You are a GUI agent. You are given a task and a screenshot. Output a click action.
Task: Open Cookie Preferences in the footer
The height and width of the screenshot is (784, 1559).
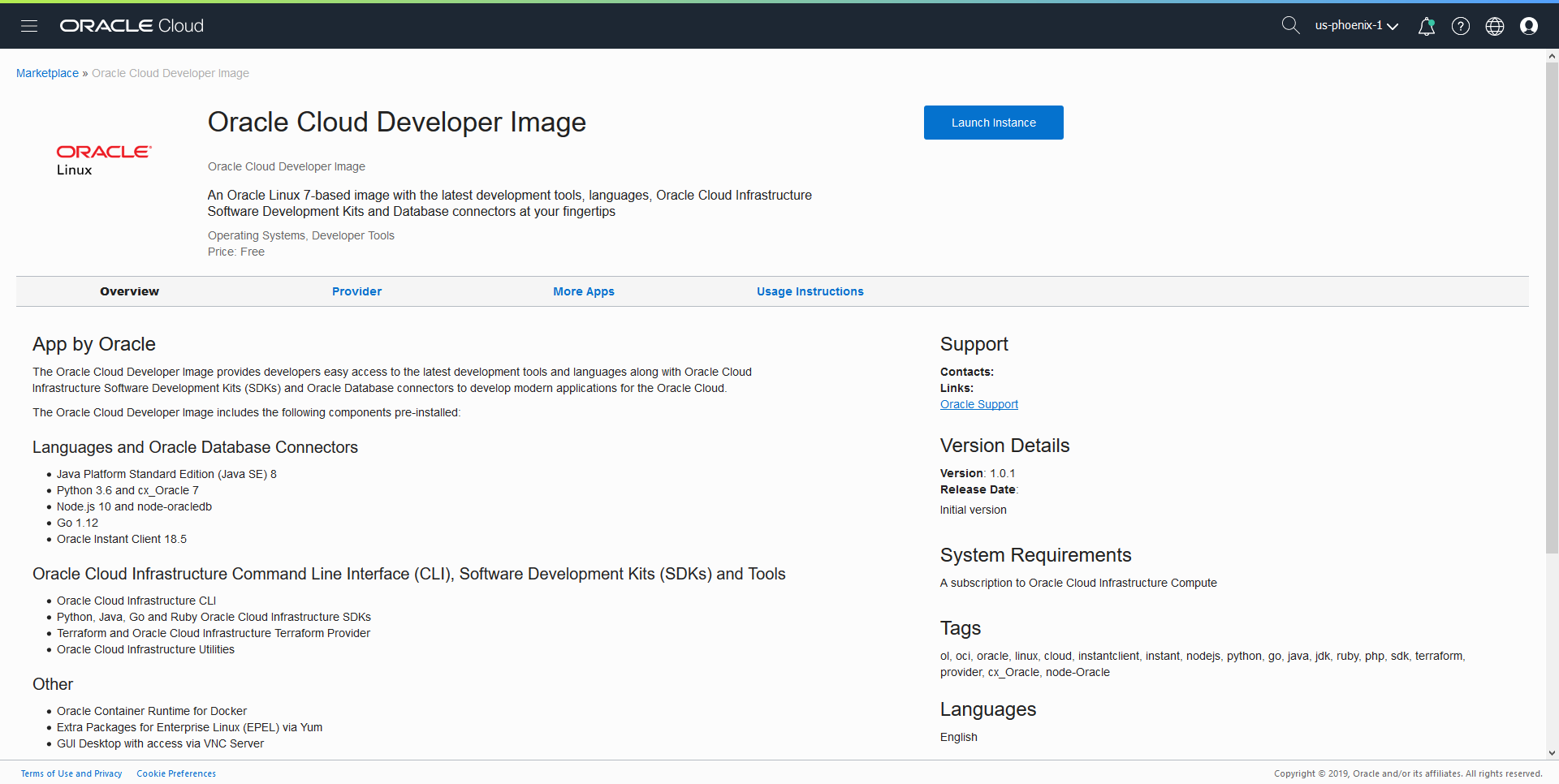(175, 773)
